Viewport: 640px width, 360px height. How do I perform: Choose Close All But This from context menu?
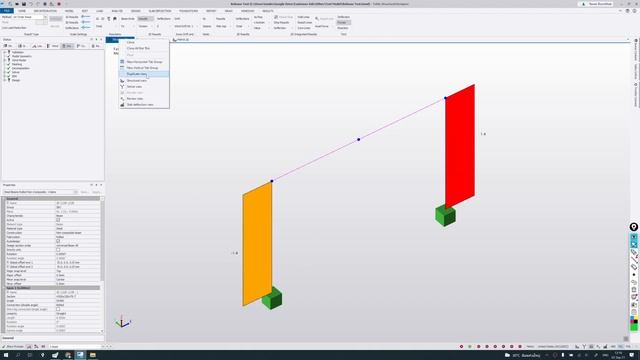pos(144,48)
